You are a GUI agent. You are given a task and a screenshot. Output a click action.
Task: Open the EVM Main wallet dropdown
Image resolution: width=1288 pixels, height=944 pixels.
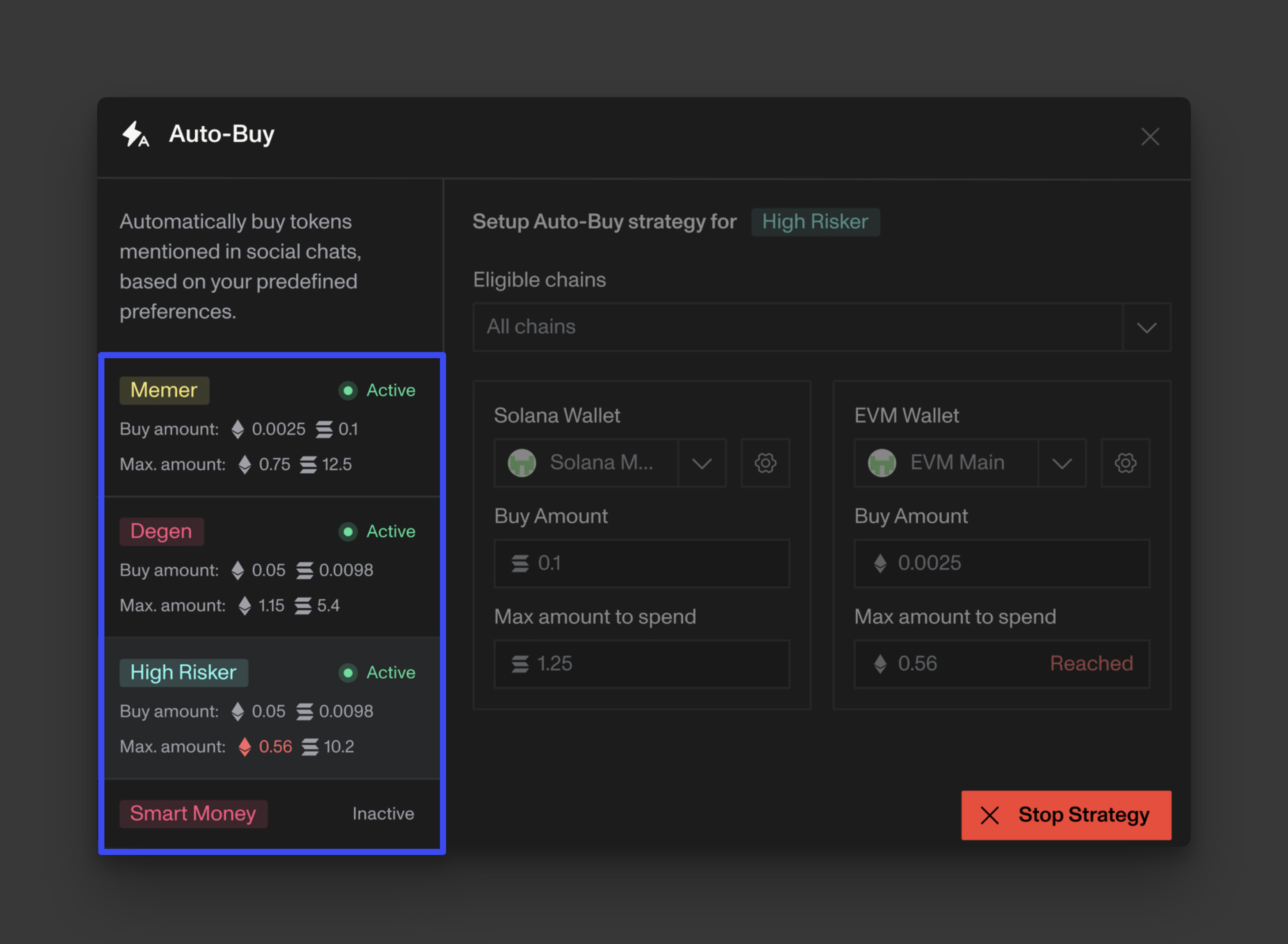[x=1061, y=463]
